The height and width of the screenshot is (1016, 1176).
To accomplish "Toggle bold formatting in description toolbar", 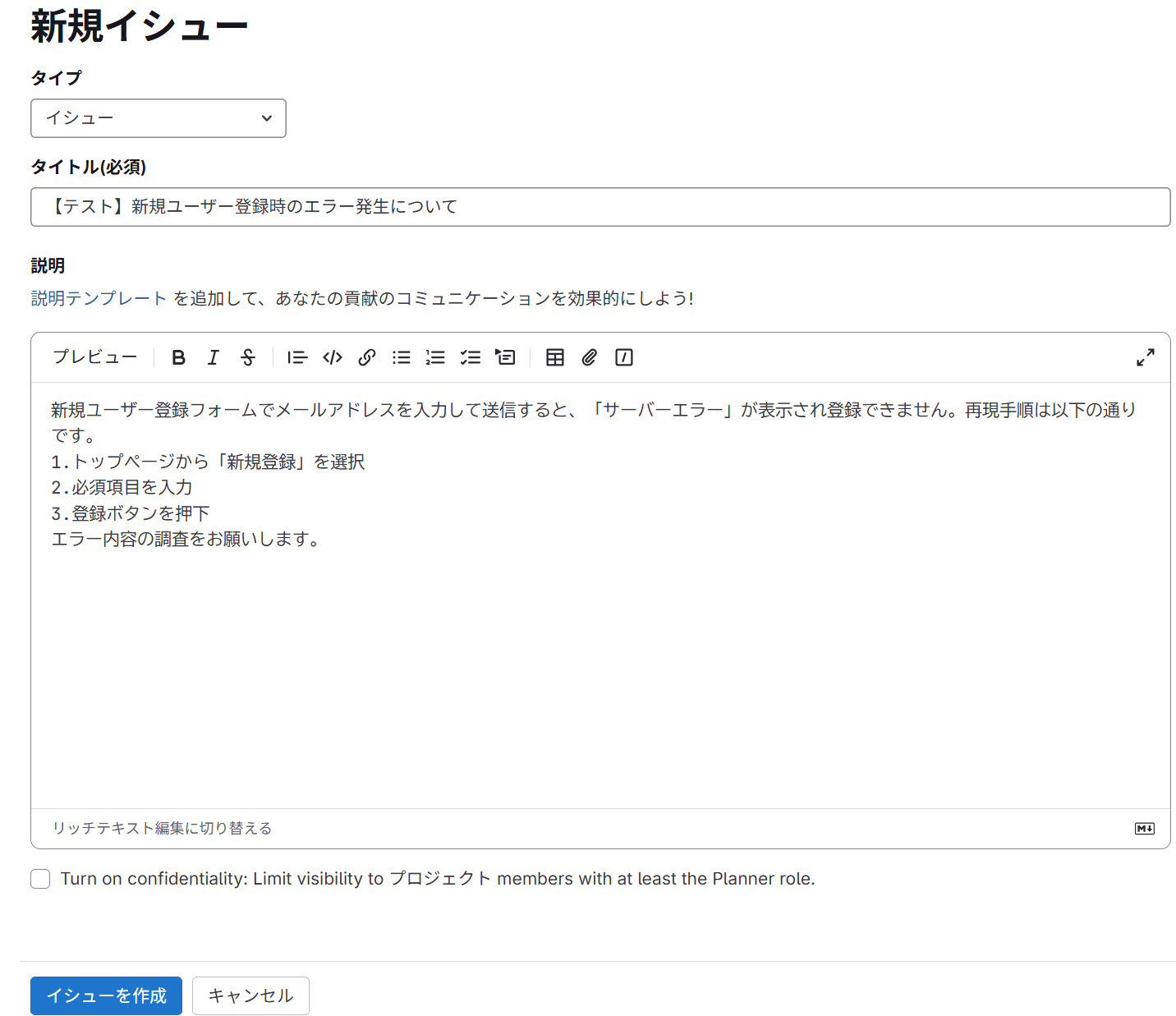I will coord(178,357).
